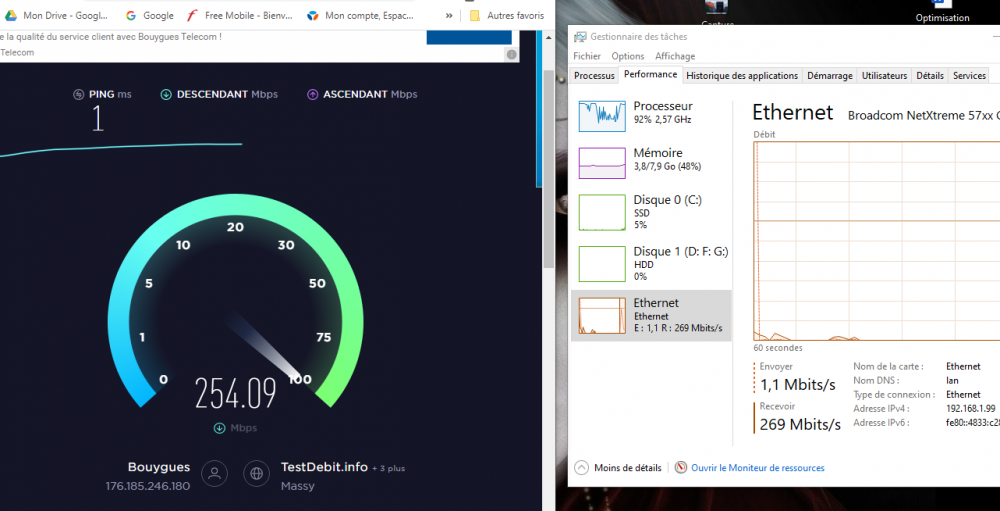Screen dimensions: 1000x511
Task: Click the Bouygues provider name
Action: (159, 467)
